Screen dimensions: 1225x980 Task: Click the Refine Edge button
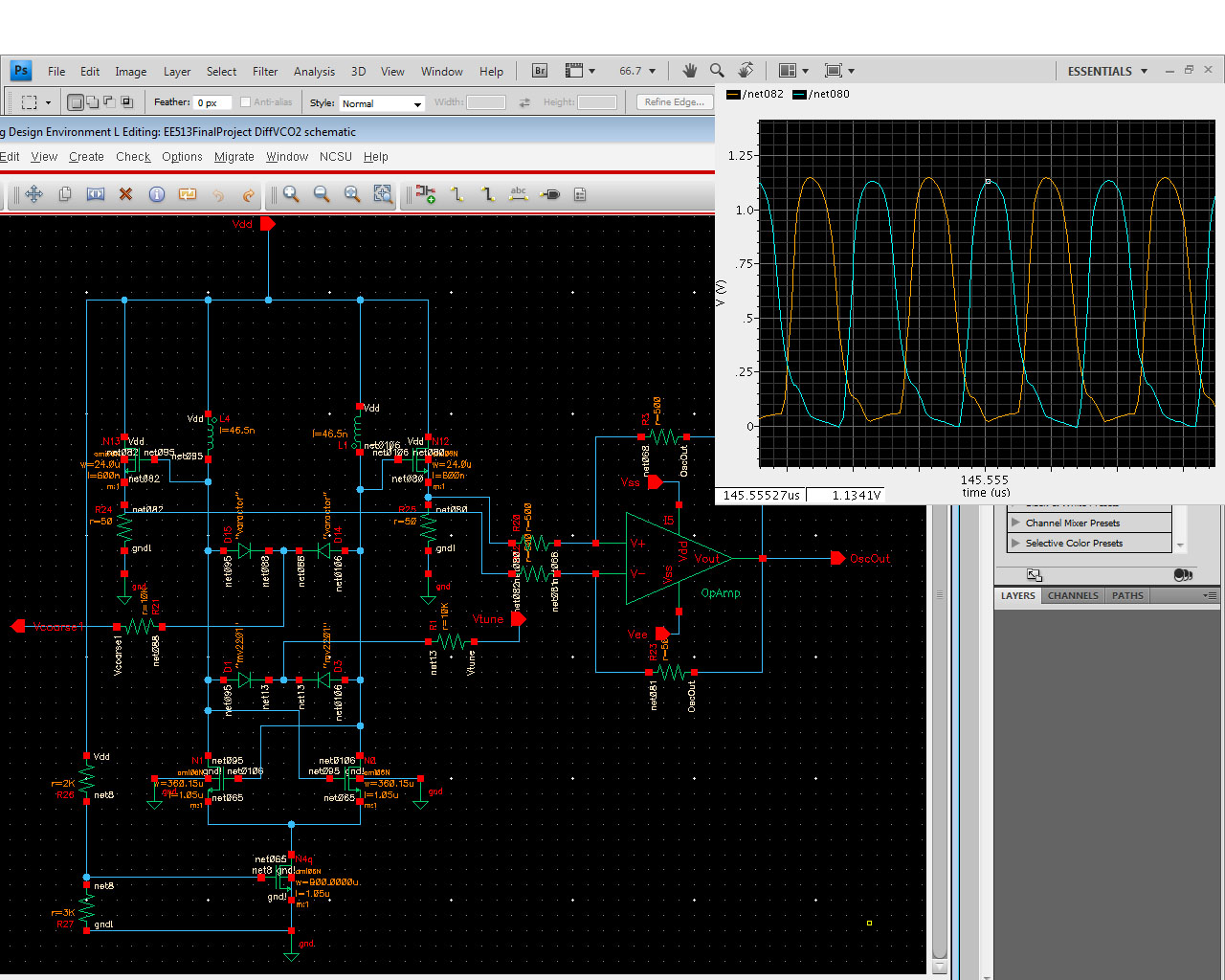tap(674, 102)
